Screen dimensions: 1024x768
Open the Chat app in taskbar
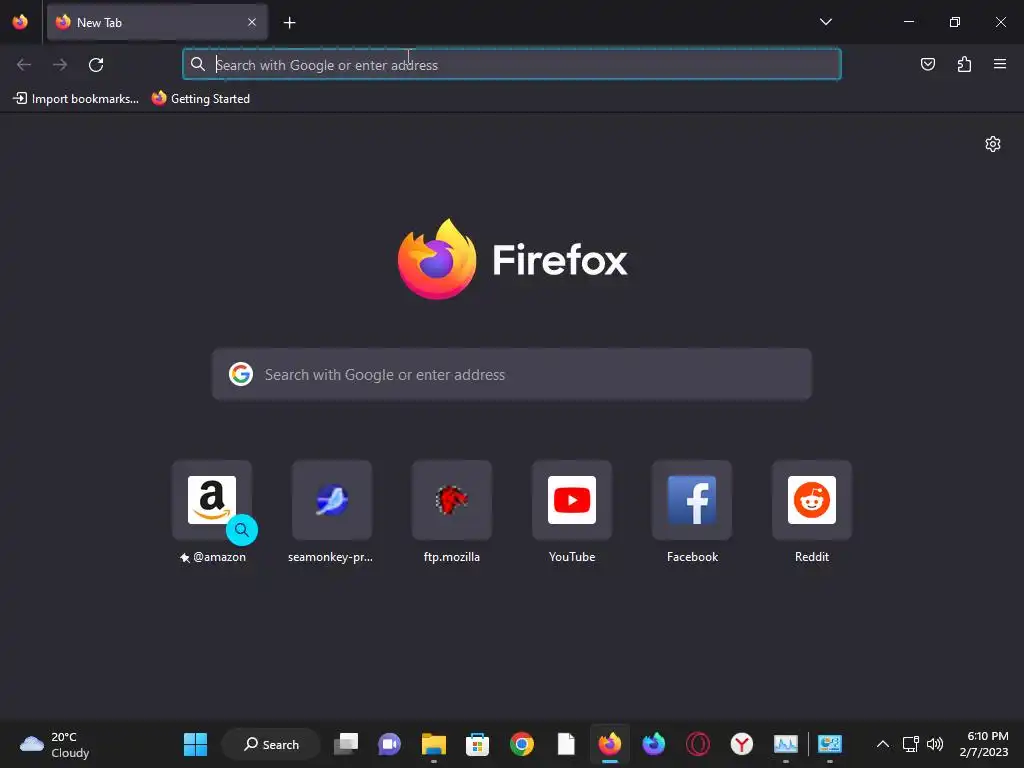point(389,744)
